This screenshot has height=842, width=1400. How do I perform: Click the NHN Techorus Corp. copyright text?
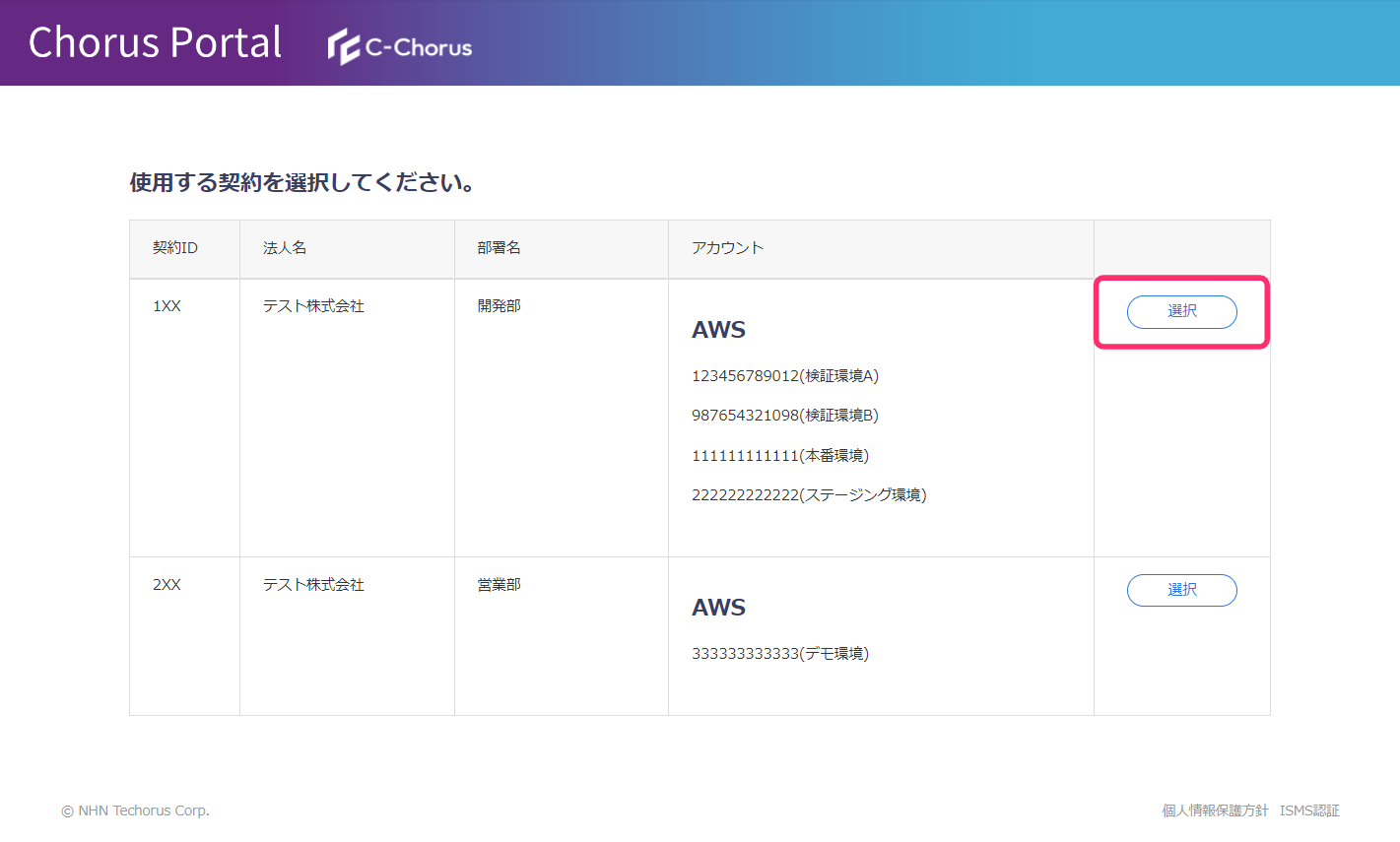pos(136,811)
